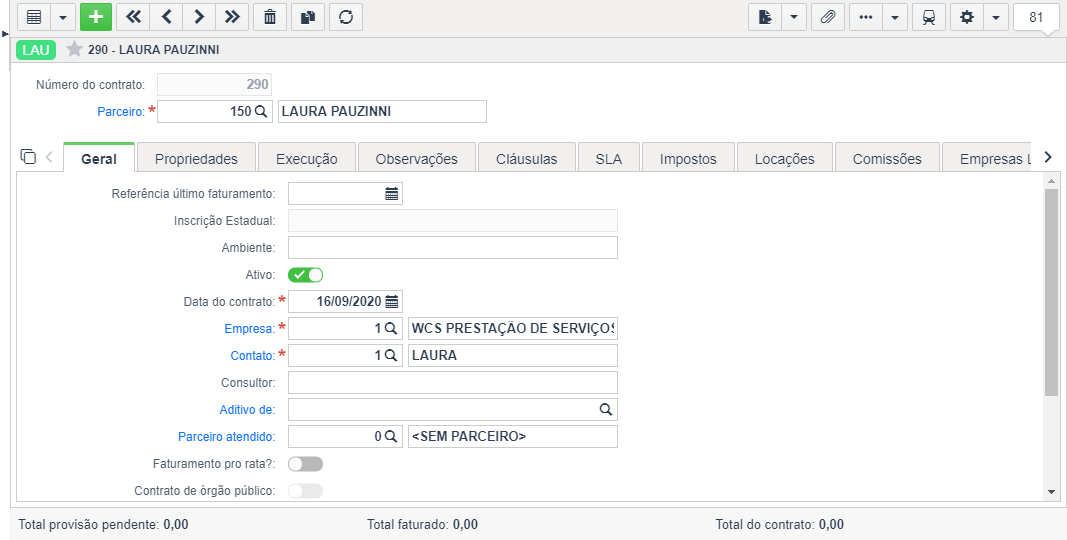The height and width of the screenshot is (540, 1067).
Task: Open calendar for Referência último faturamento
Action: (392, 194)
